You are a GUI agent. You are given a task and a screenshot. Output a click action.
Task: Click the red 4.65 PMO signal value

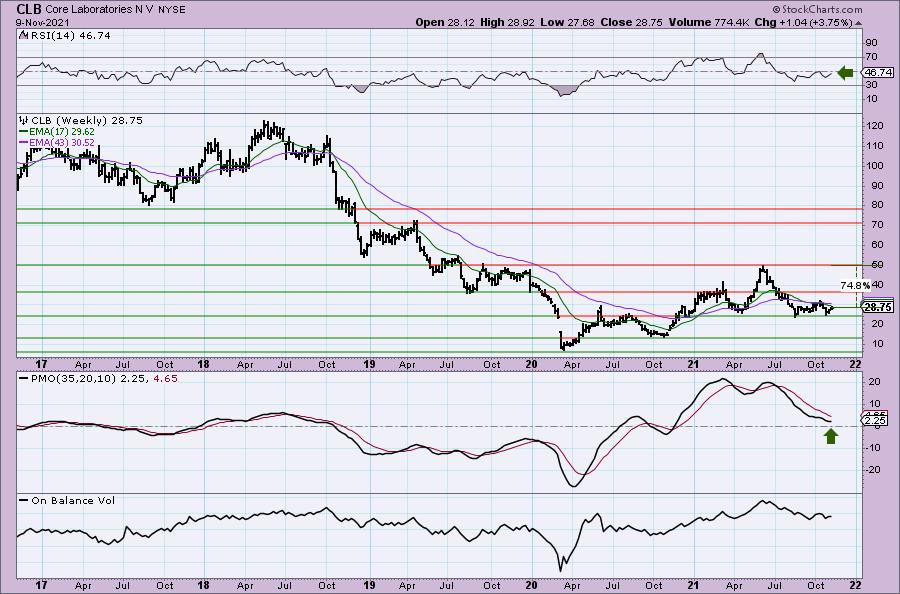(x=166, y=379)
